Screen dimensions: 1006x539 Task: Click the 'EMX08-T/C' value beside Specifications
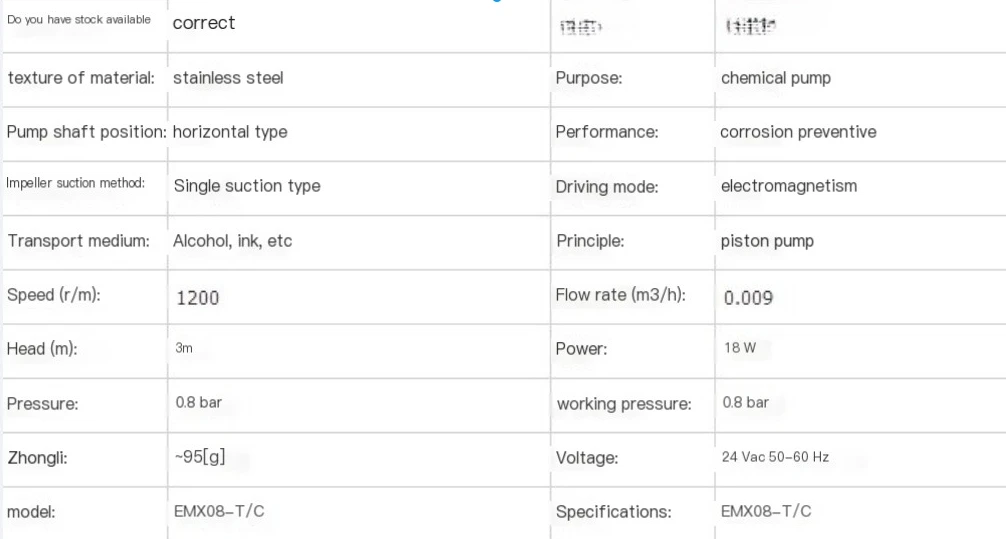point(766,511)
